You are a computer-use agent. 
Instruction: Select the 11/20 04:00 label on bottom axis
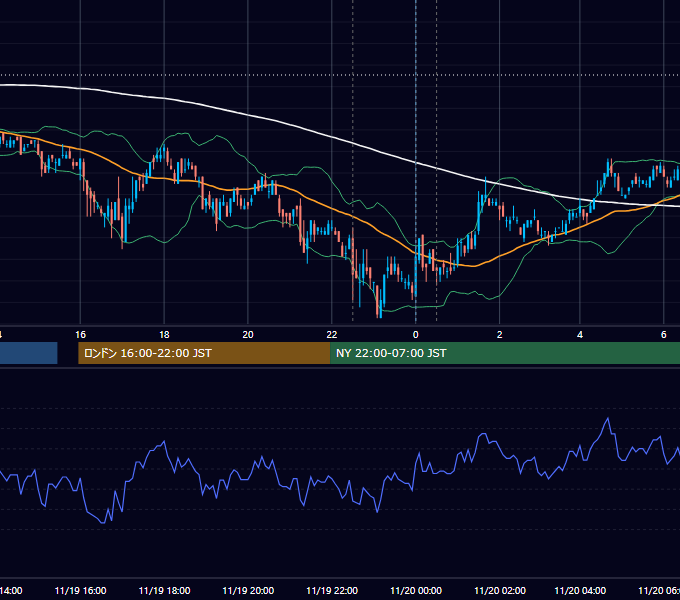pyautogui.click(x=580, y=590)
